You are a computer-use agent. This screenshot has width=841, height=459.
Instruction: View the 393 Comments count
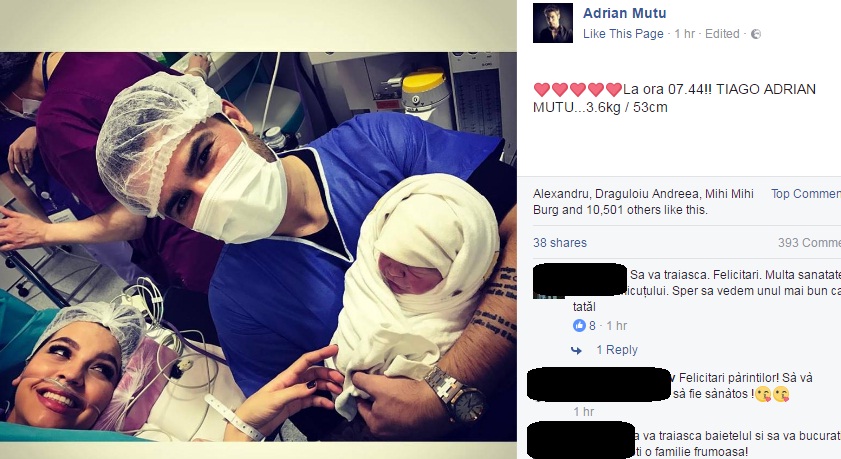point(809,243)
